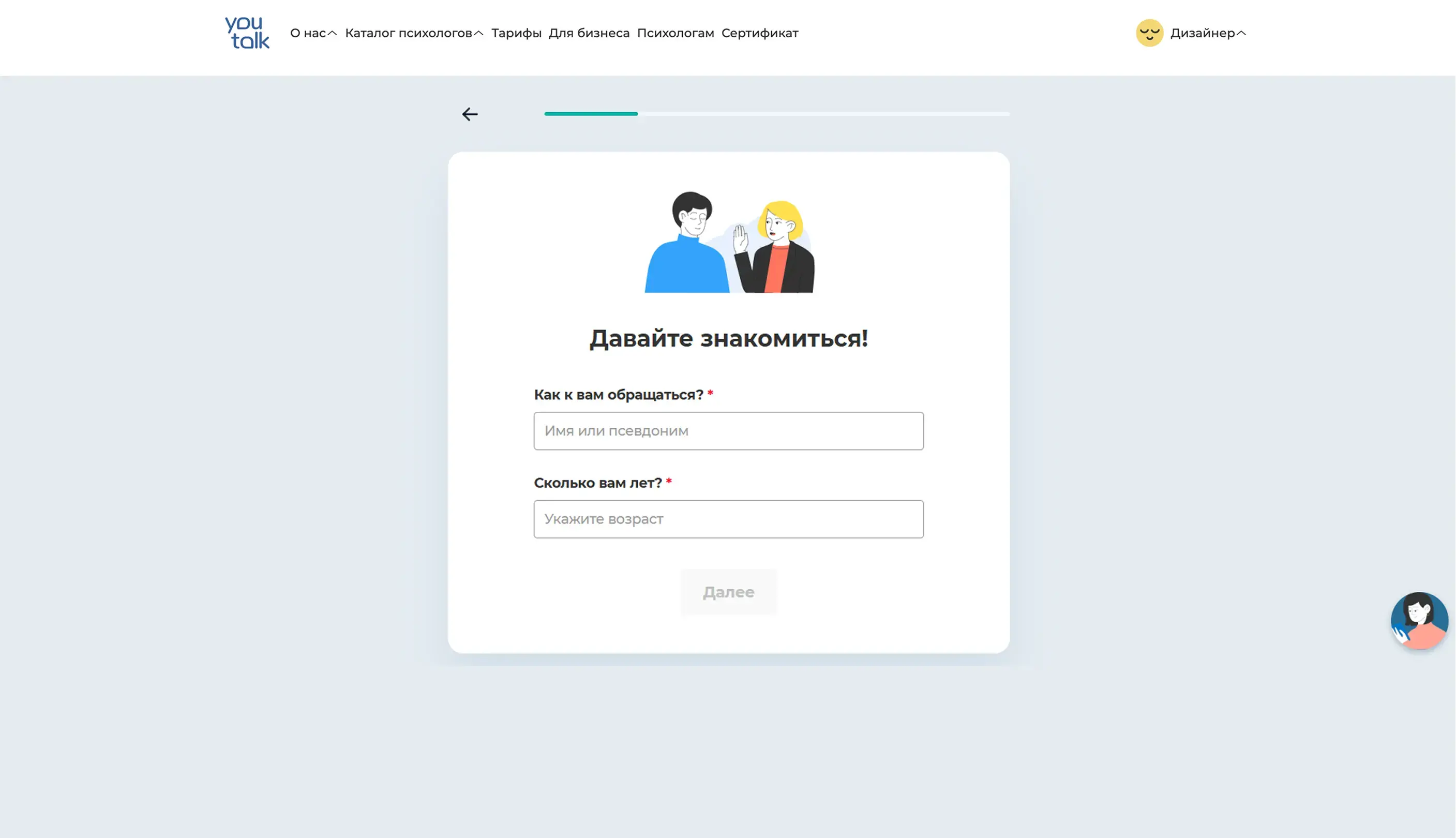Click the Укажите возраст field
The height and width of the screenshot is (838, 1456).
pyautogui.click(x=728, y=518)
